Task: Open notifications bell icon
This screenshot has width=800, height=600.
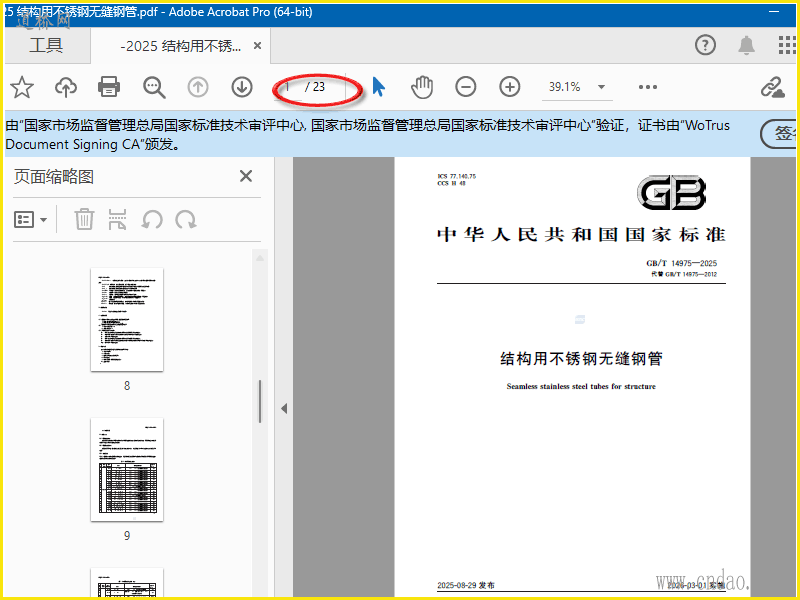Action: 746,45
